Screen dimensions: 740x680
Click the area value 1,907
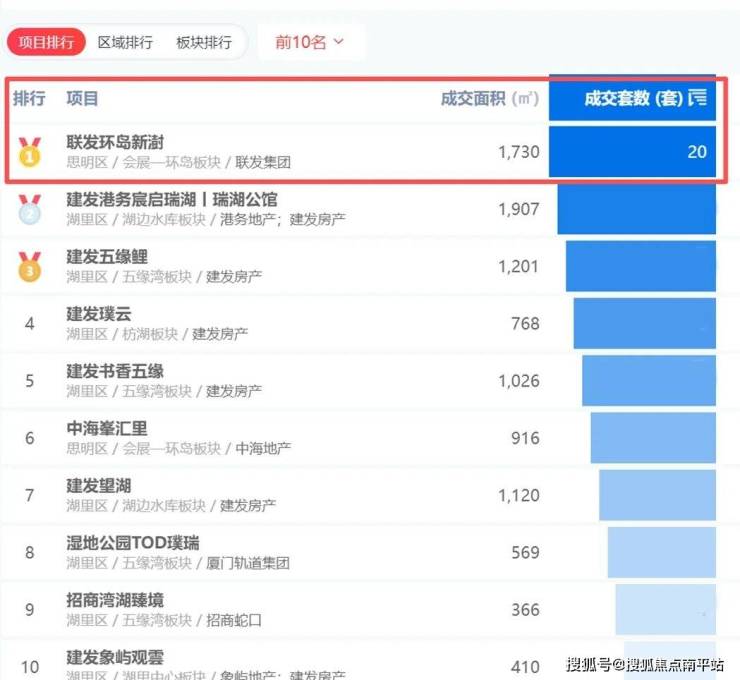[519, 209]
